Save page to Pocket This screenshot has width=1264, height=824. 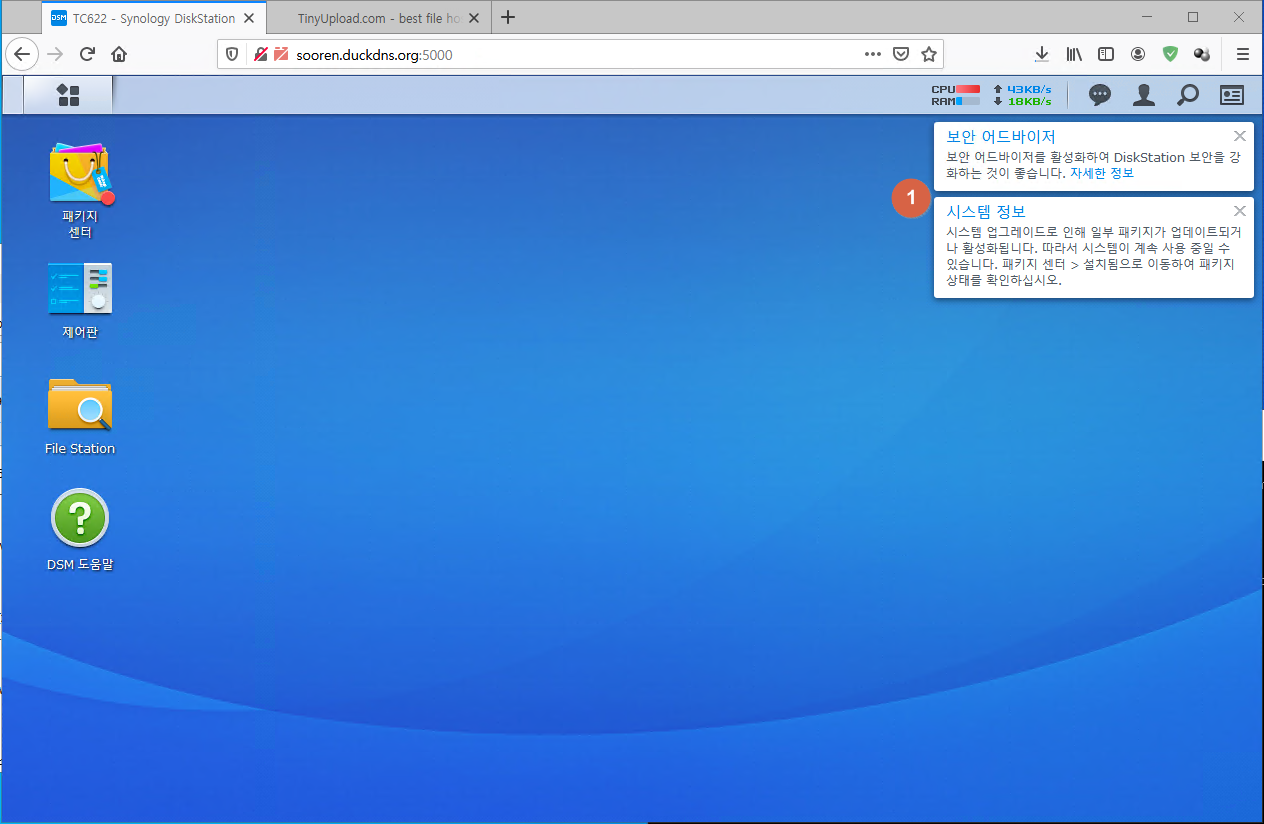pyautogui.click(x=901, y=54)
